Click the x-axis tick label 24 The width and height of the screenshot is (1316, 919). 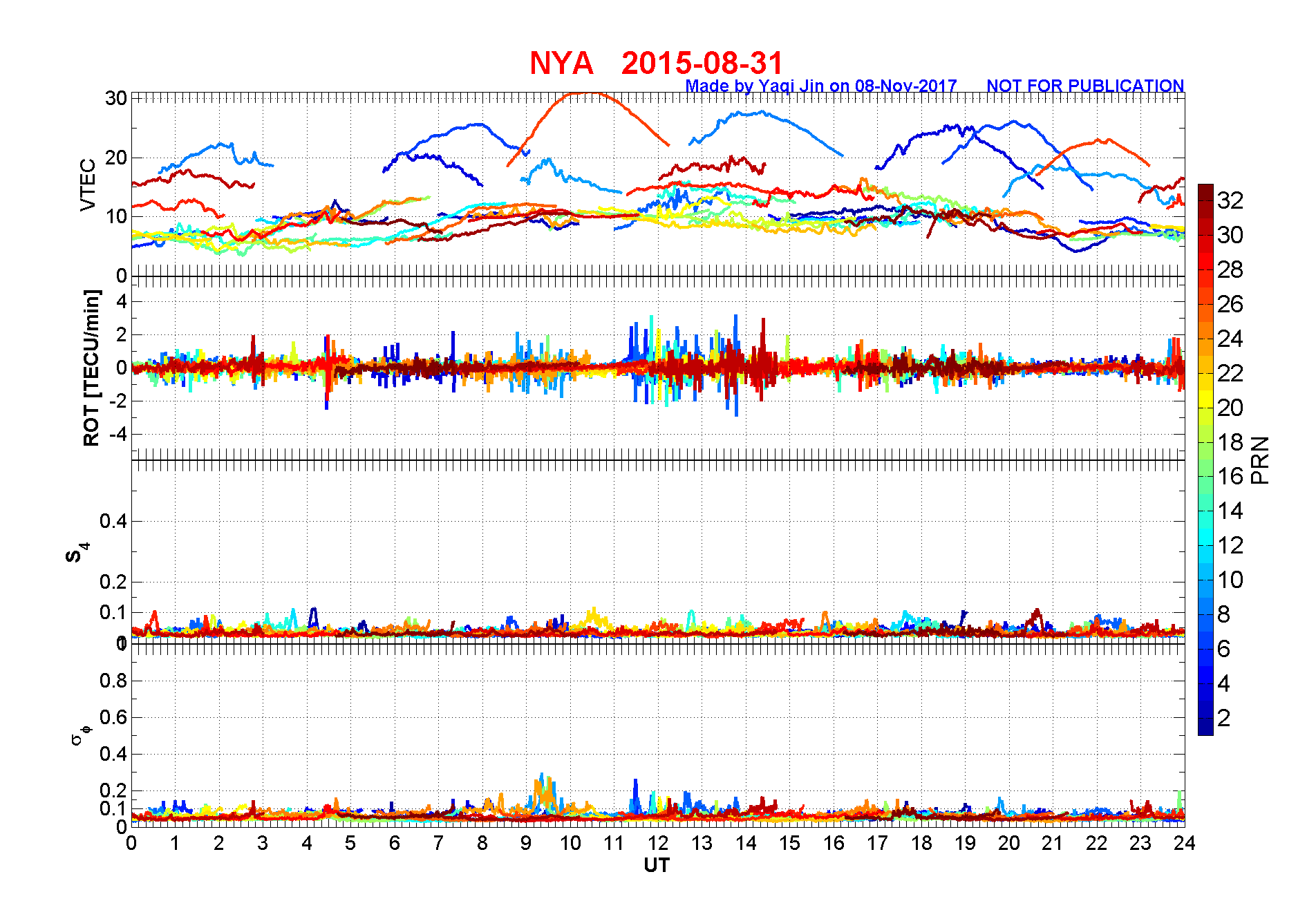tap(1184, 843)
